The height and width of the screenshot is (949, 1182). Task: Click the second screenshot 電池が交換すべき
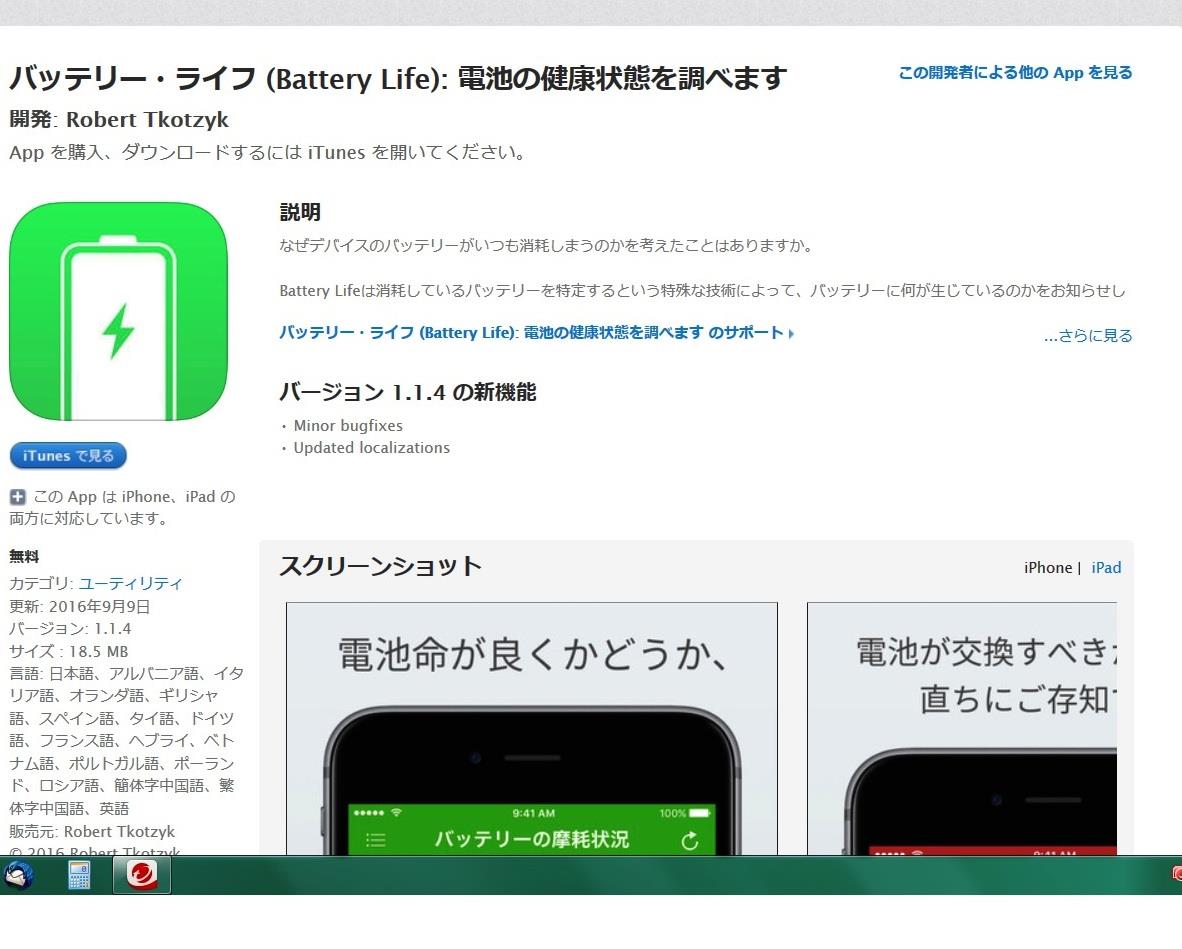click(x=962, y=728)
